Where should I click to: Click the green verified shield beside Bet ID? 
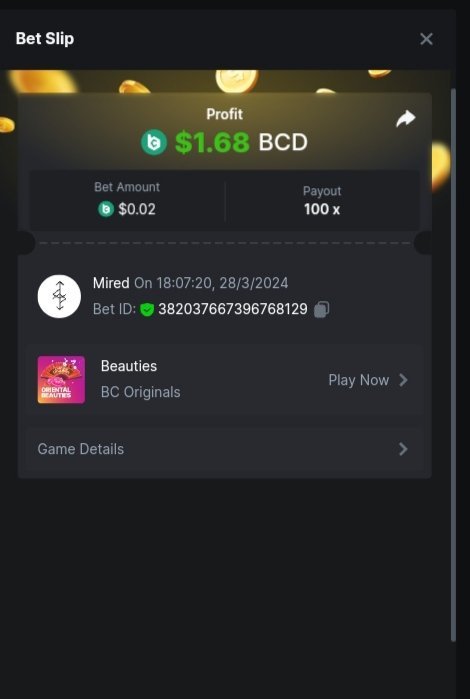point(147,309)
